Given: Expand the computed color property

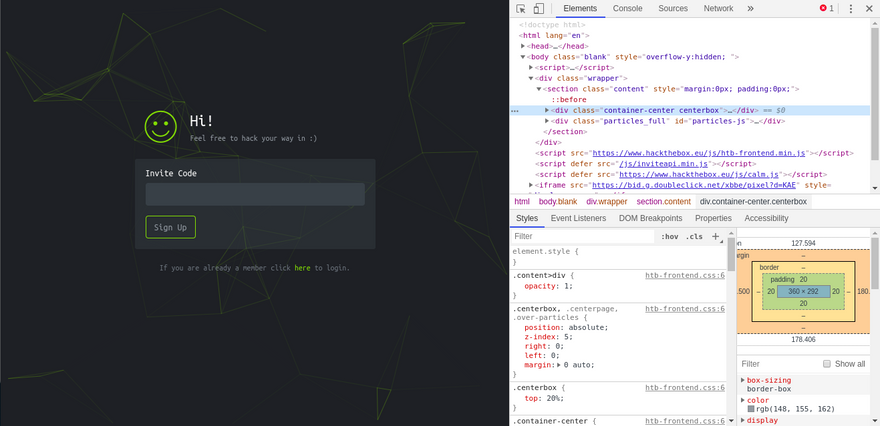Looking at the screenshot, I should 742,400.
